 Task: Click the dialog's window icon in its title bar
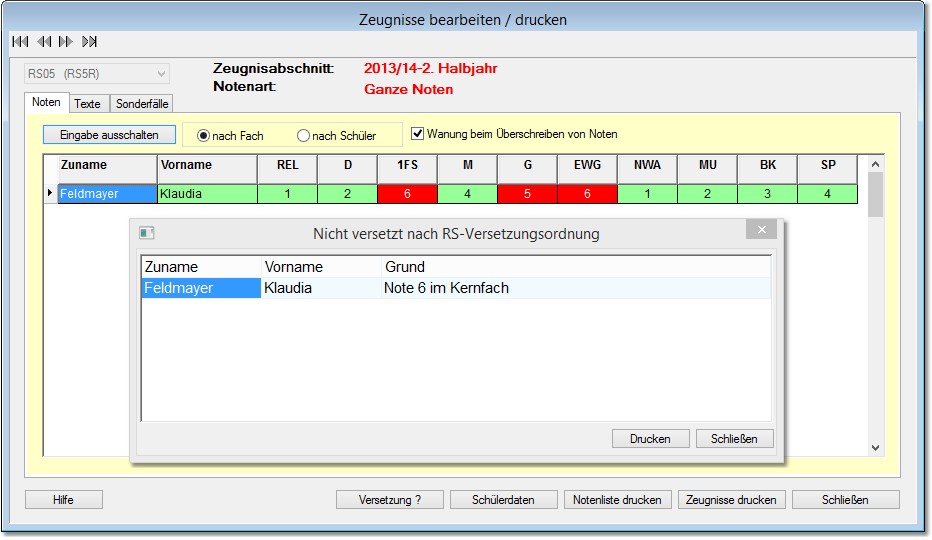(x=147, y=233)
